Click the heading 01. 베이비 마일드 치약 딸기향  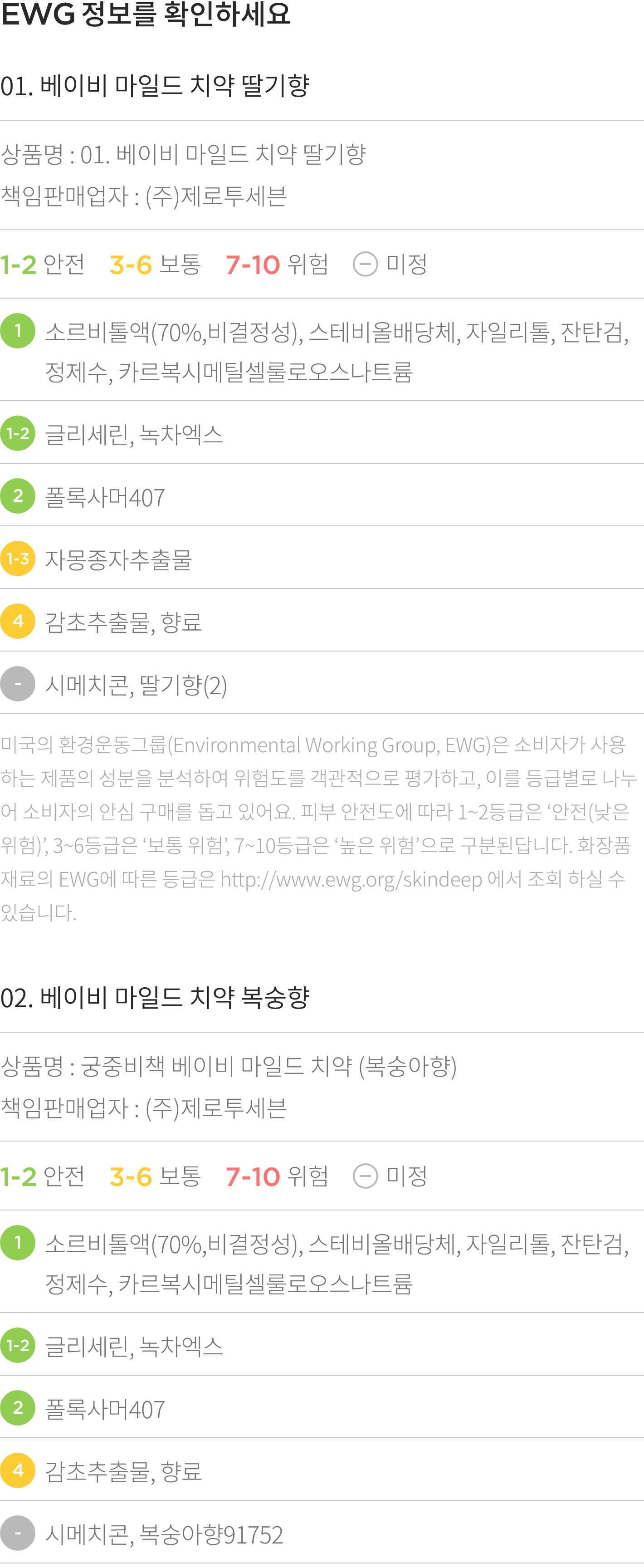155,86
